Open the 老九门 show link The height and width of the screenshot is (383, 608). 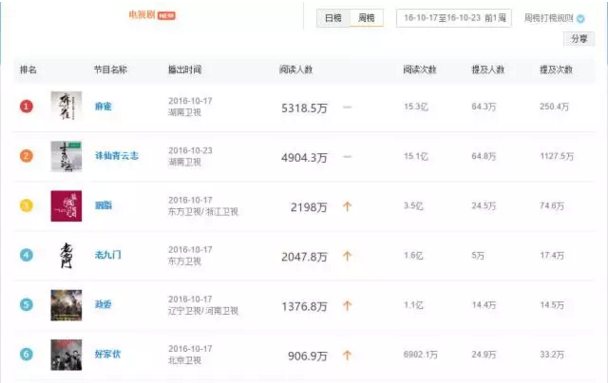(x=108, y=255)
